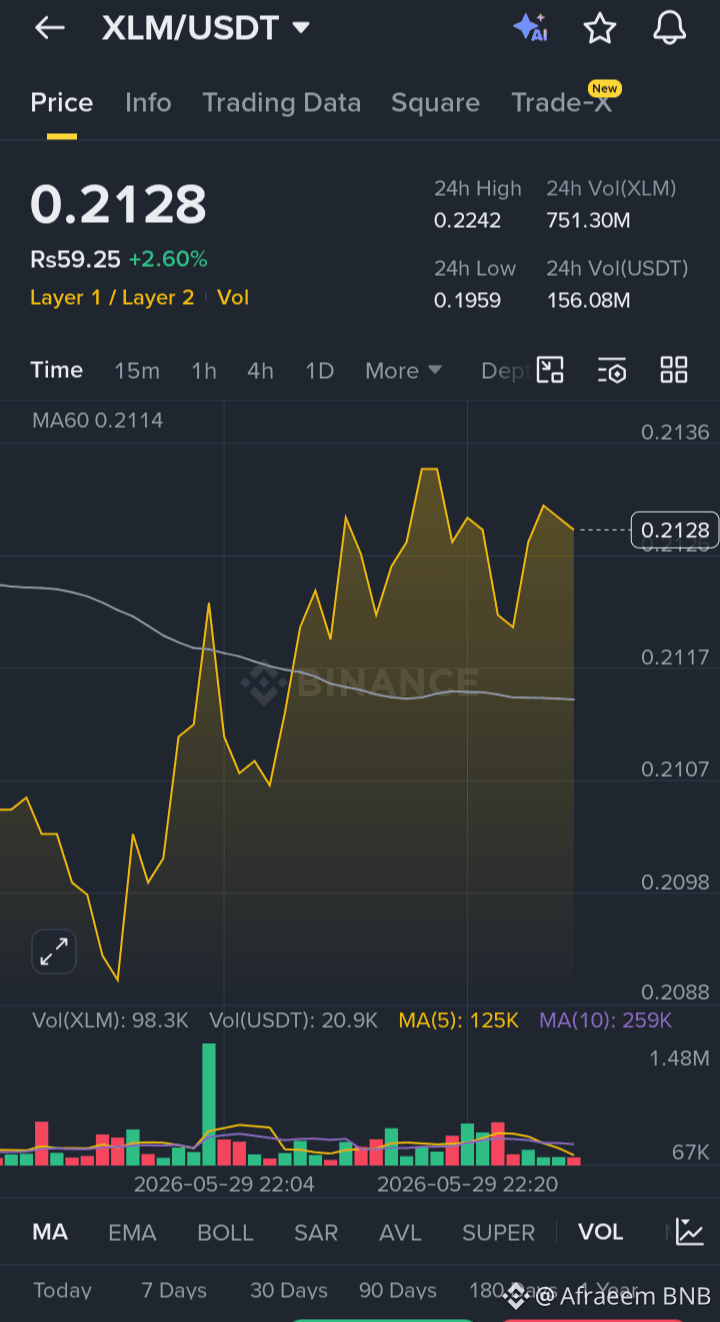720x1322 pixels.
Task: Select the 1D interval
Action: pyautogui.click(x=319, y=371)
